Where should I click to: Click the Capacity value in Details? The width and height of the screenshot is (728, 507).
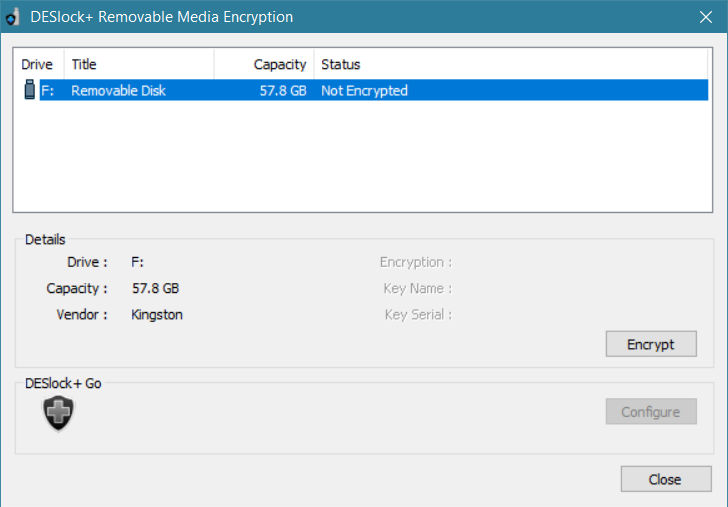(155, 288)
